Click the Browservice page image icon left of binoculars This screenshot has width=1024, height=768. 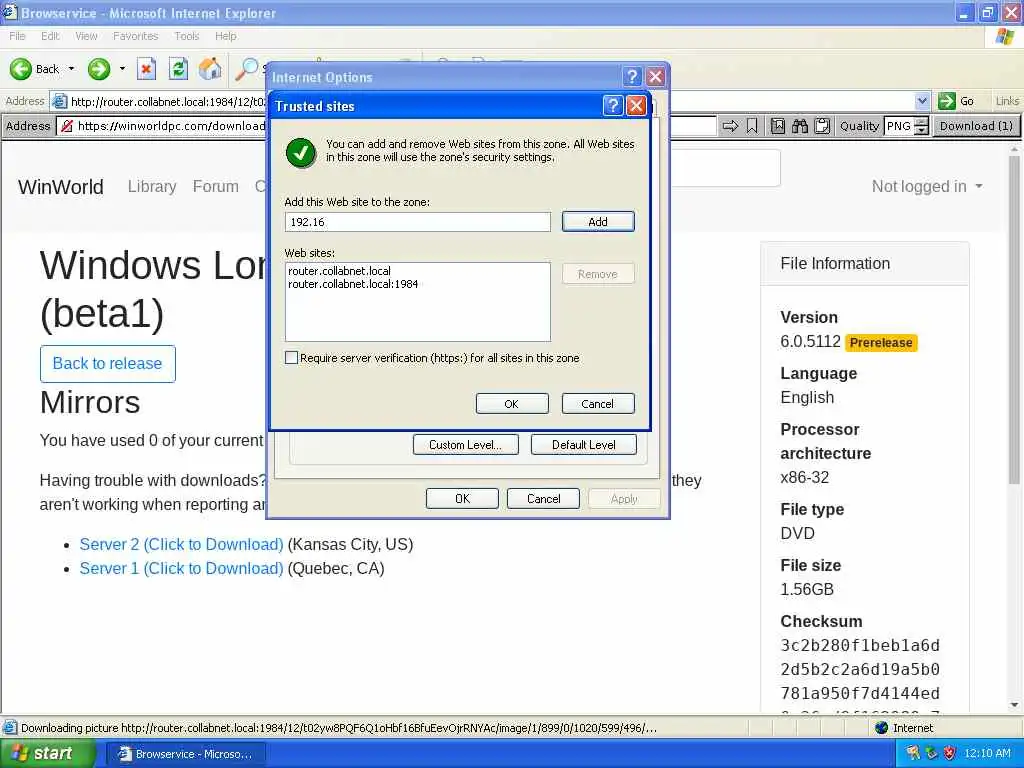click(x=778, y=126)
